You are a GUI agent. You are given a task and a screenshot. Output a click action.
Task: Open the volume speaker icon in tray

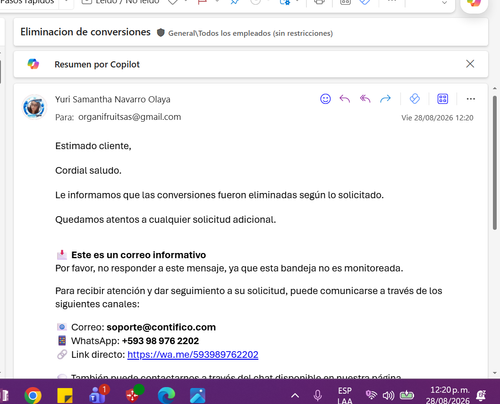(388, 396)
